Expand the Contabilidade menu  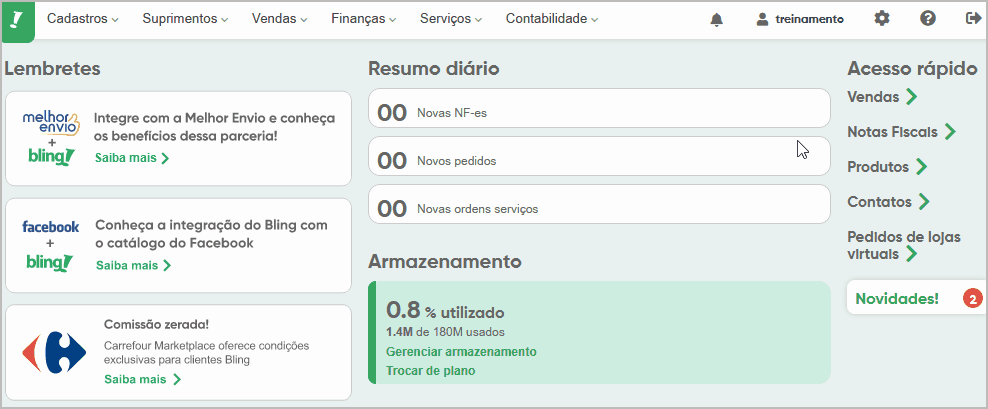(552, 19)
